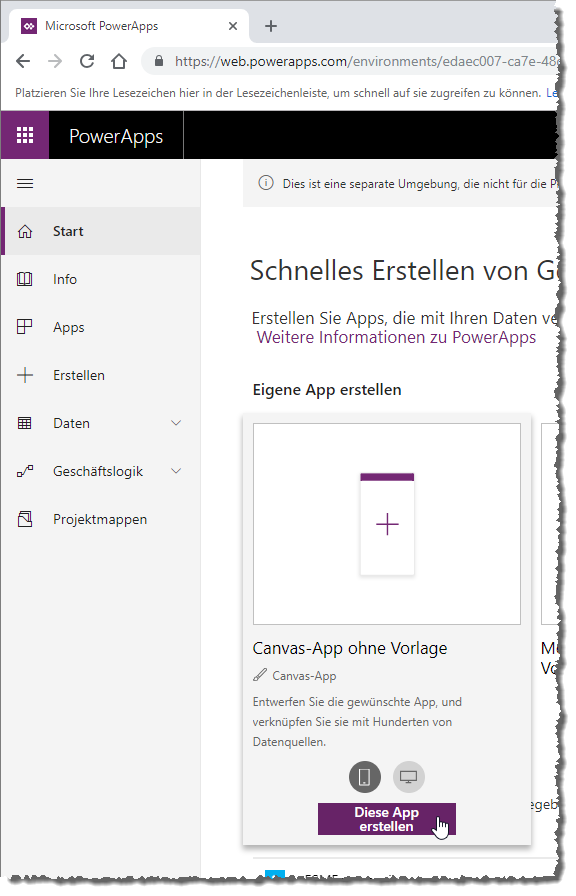This screenshot has width=576, height=896.
Task: Open Projektmappen in the left navigation
Action: [x=101, y=519]
